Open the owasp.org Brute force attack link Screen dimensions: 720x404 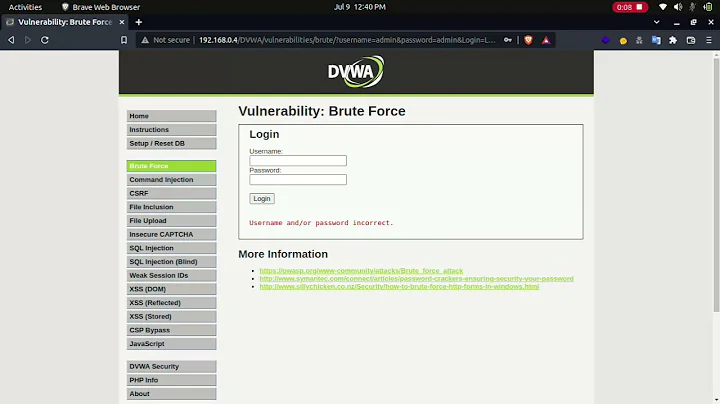coord(361,271)
